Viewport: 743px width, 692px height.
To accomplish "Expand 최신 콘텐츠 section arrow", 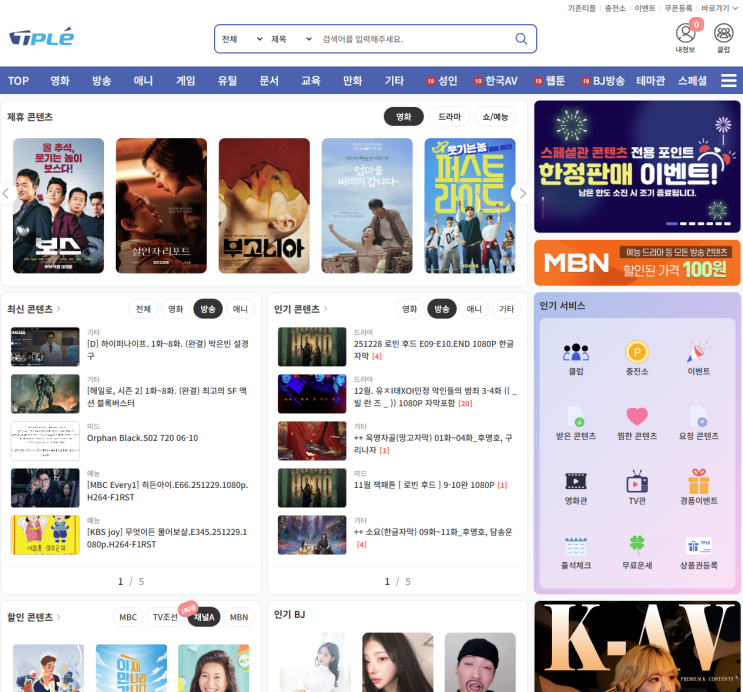I will [x=59, y=309].
